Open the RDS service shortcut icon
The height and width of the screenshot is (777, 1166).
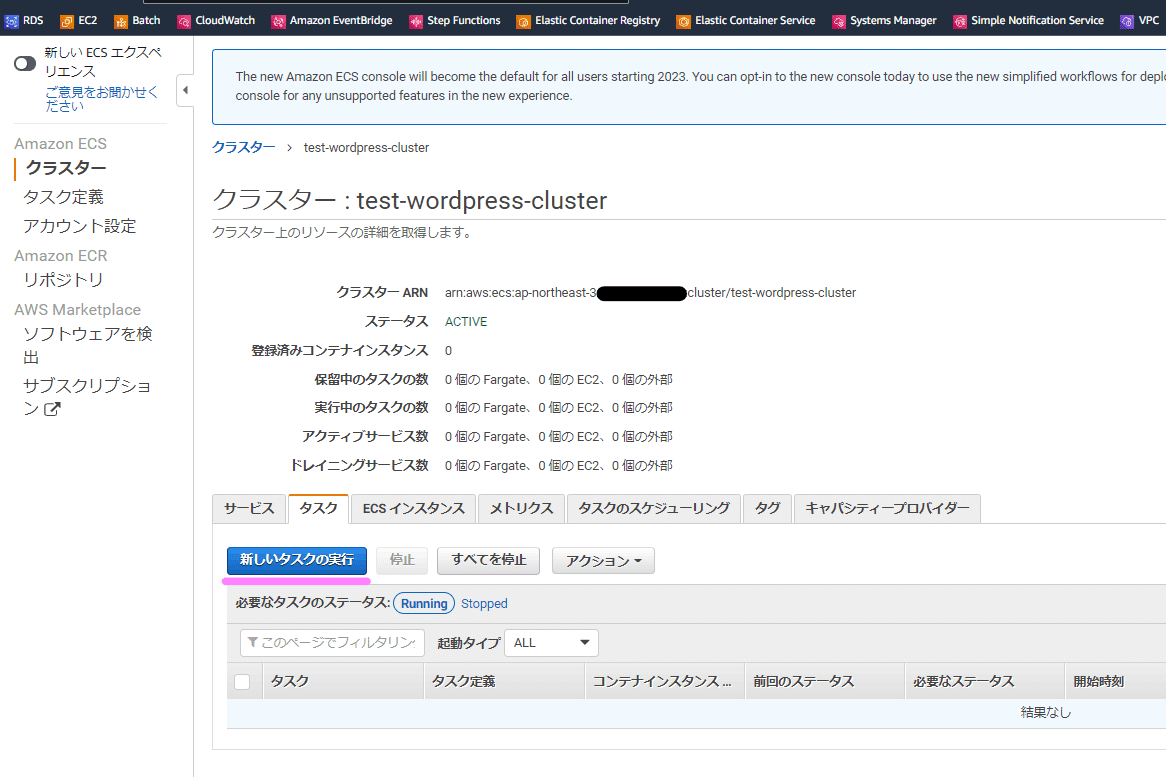[11, 22]
